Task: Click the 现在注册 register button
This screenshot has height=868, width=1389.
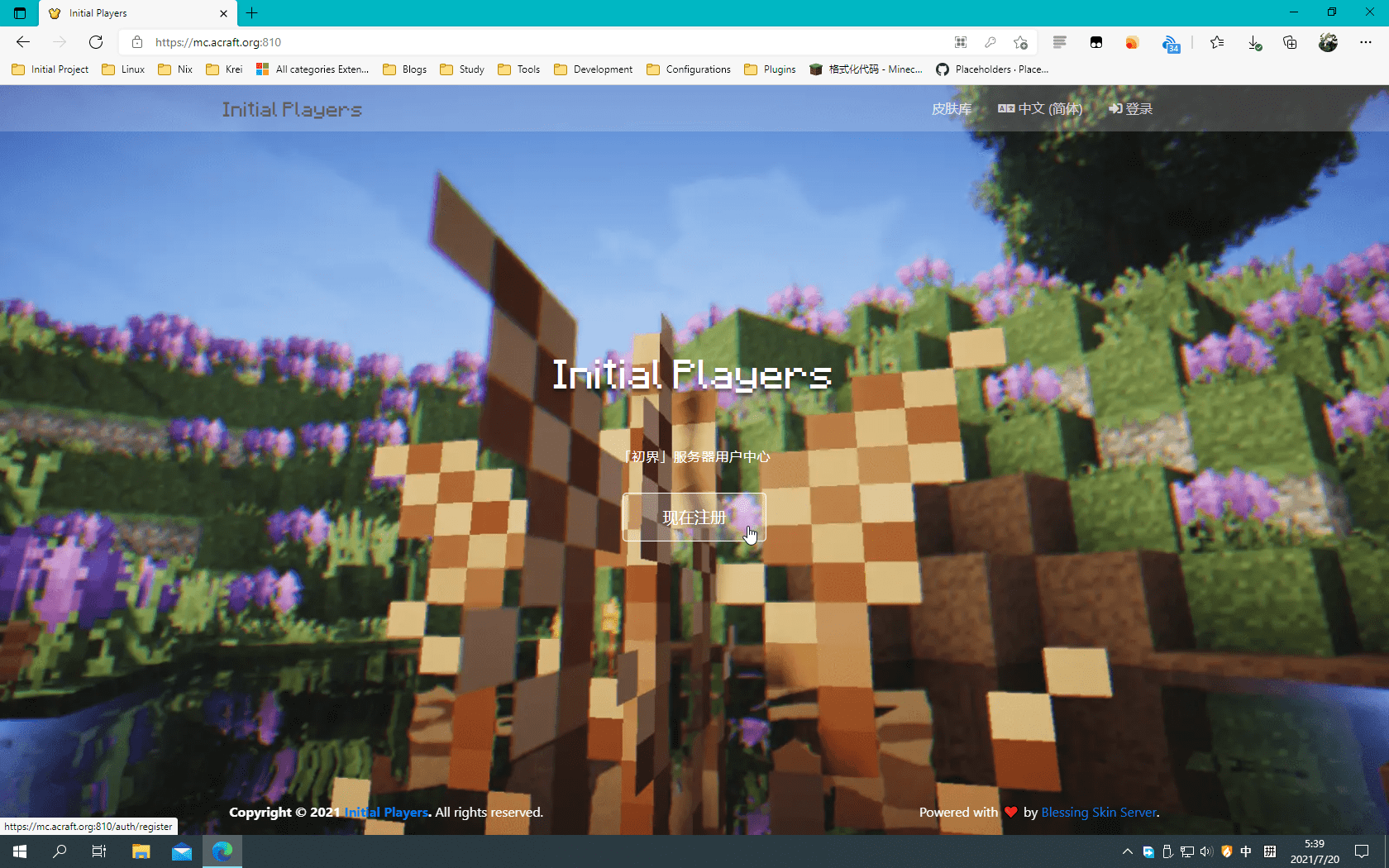Action: coord(694,517)
